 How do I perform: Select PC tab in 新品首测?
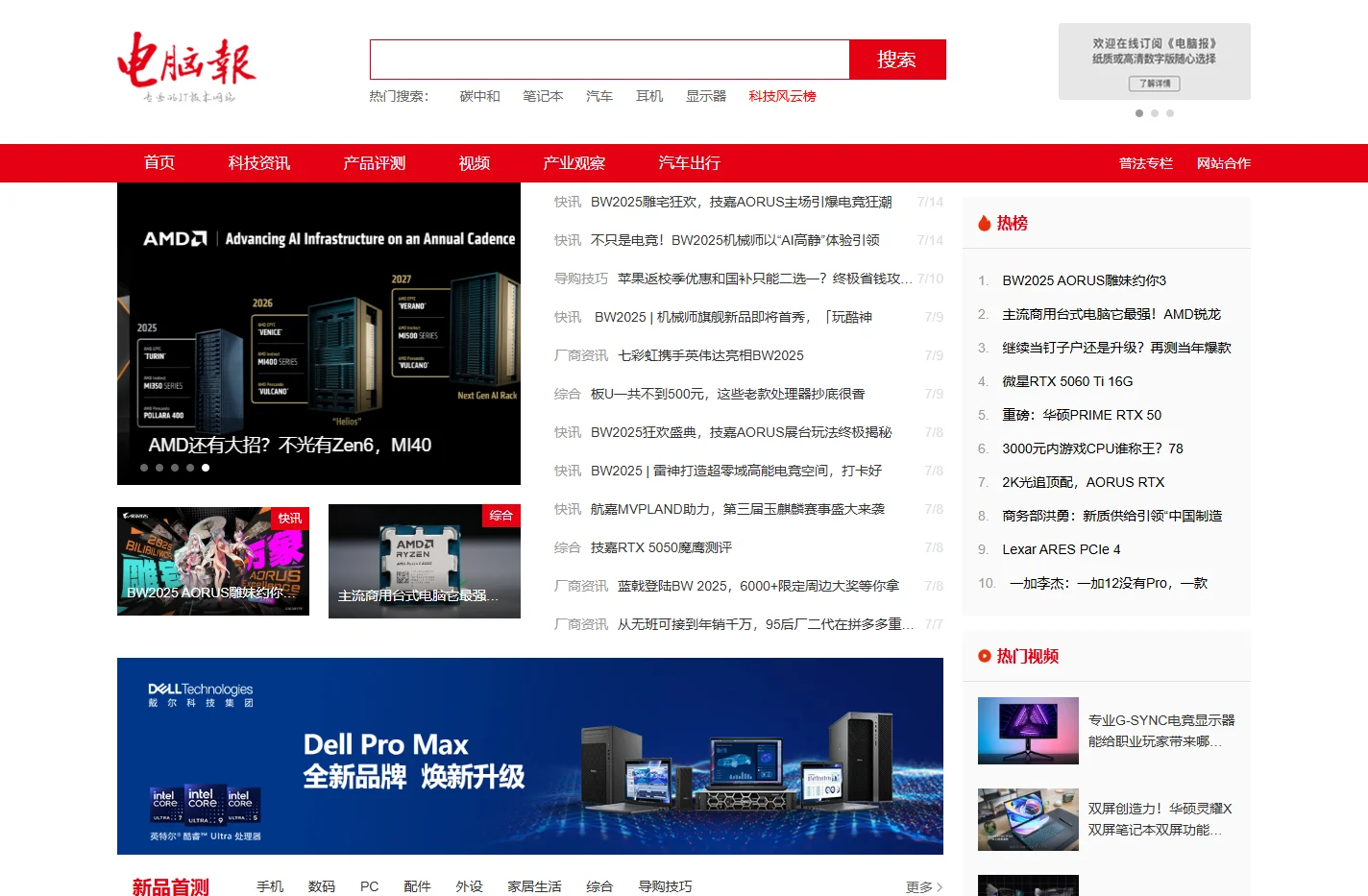[370, 886]
